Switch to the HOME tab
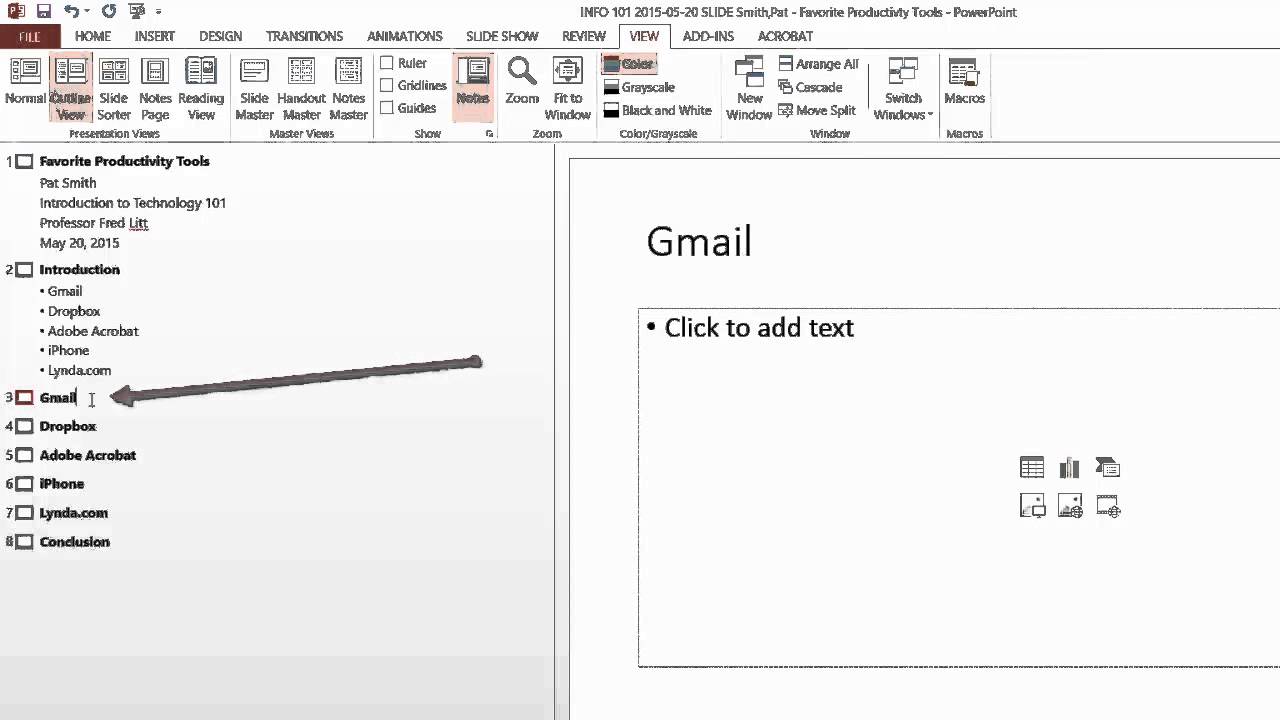 point(93,36)
